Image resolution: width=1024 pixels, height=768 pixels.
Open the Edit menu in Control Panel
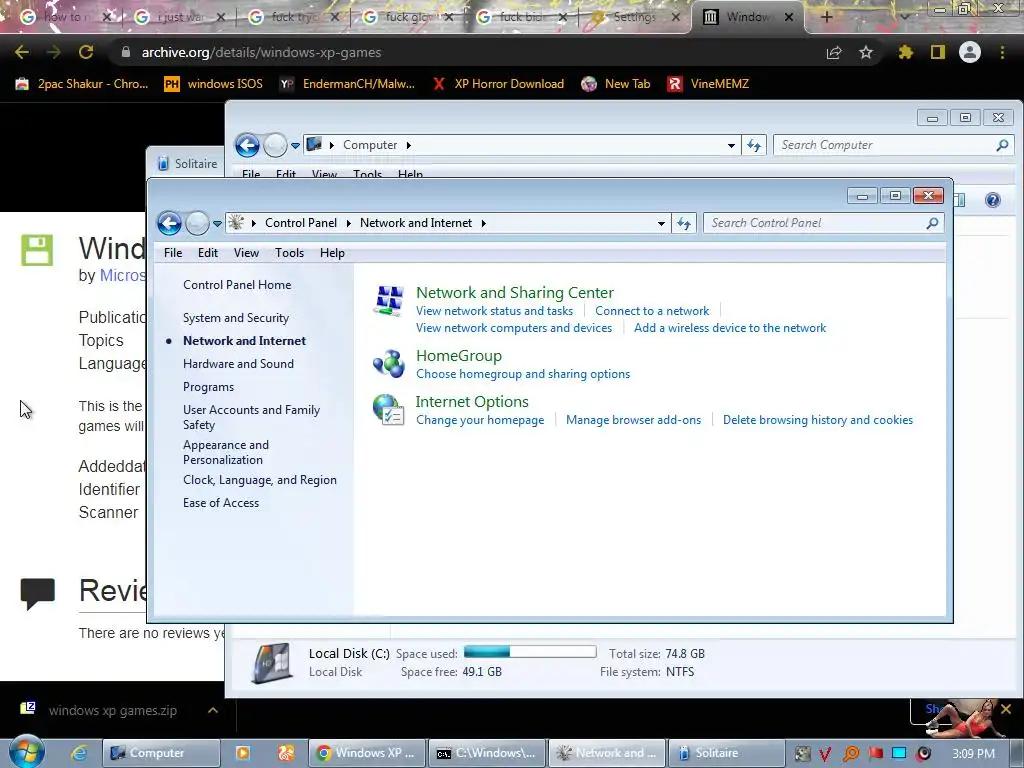(208, 253)
